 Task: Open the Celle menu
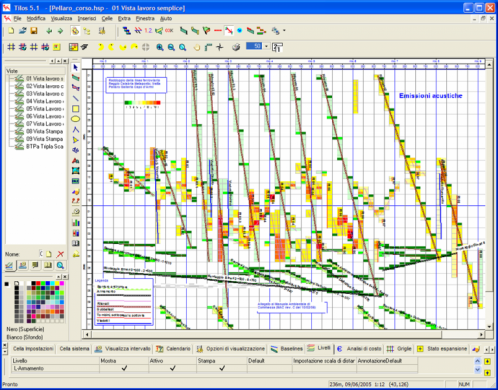[x=107, y=19]
